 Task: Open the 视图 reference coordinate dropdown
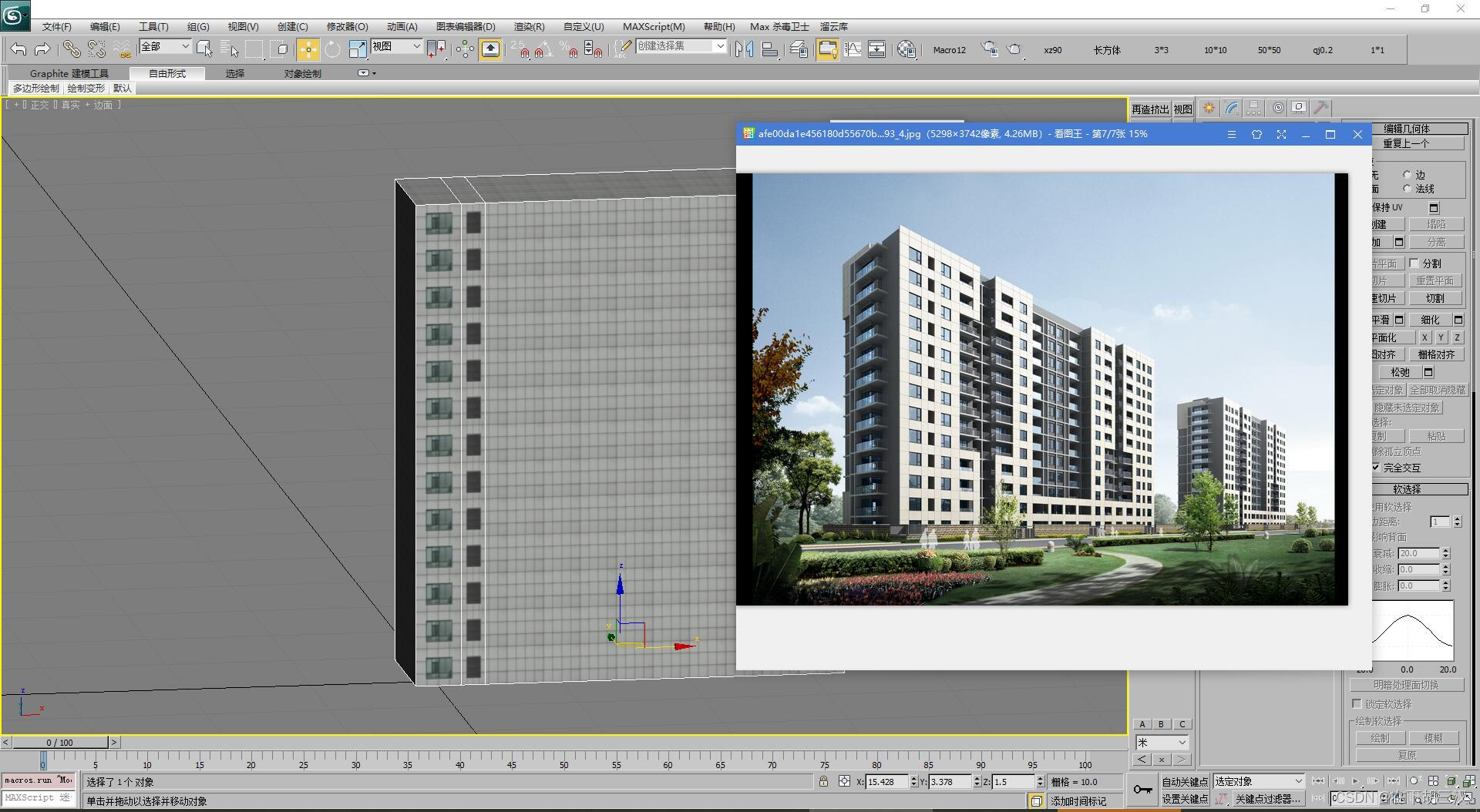tap(396, 46)
